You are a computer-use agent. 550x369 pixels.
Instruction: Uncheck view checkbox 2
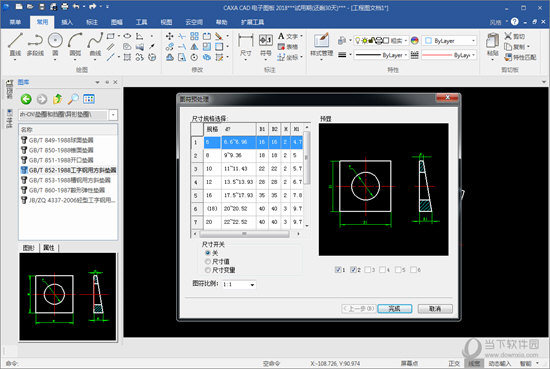point(353,269)
